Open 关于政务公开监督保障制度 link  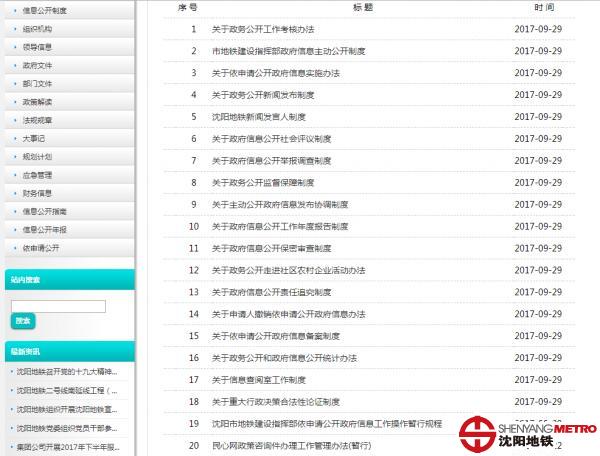pyautogui.click(x=264, y=183)
